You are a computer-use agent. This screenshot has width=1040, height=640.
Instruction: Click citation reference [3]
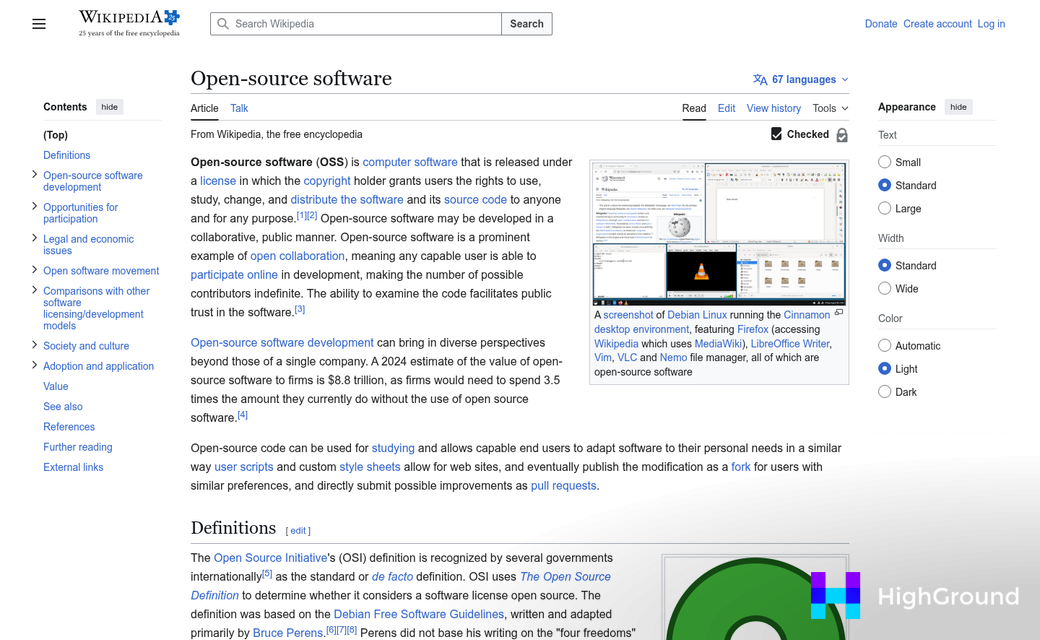coord(300,309)
